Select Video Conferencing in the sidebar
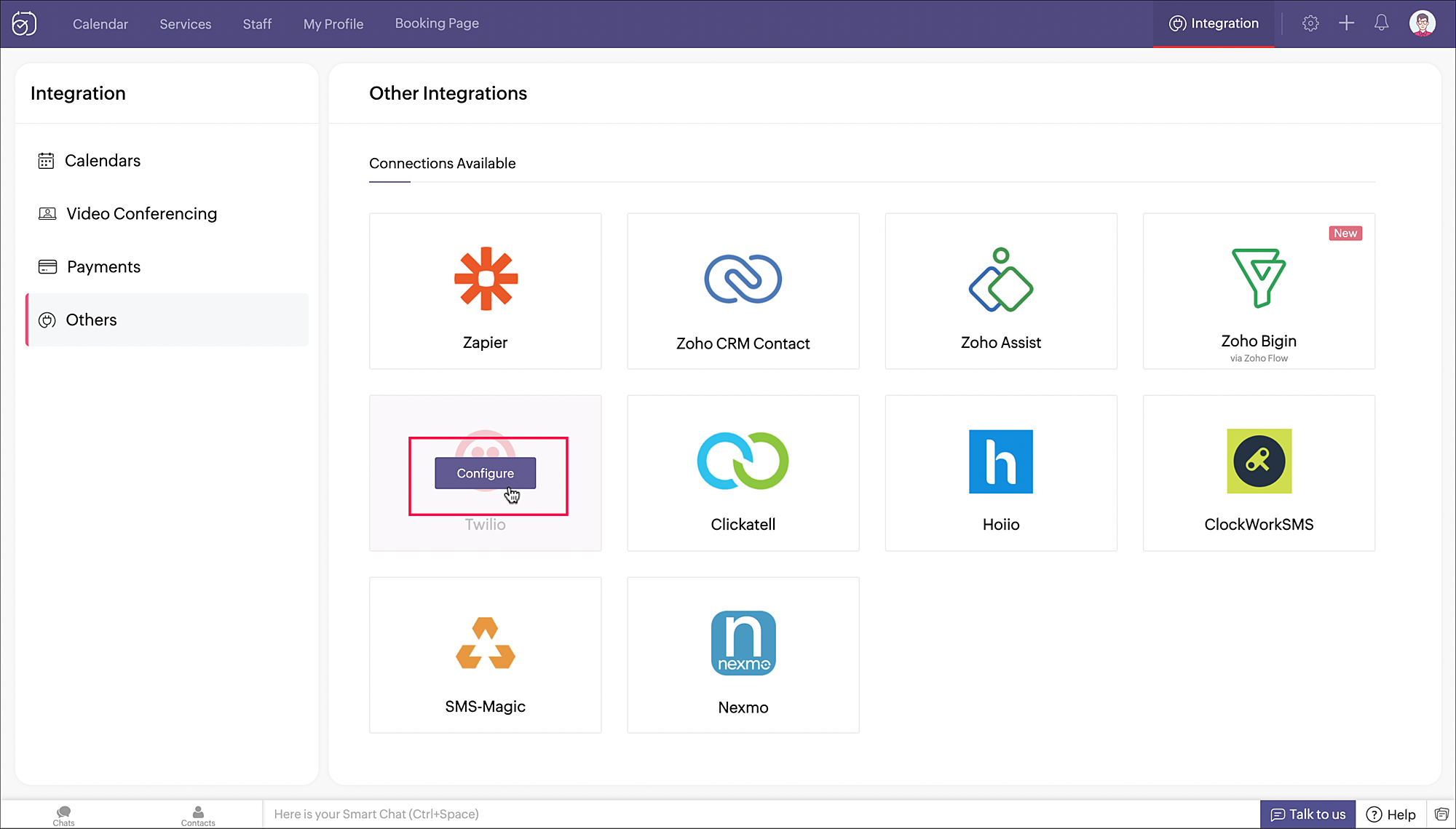 [167, 214]
